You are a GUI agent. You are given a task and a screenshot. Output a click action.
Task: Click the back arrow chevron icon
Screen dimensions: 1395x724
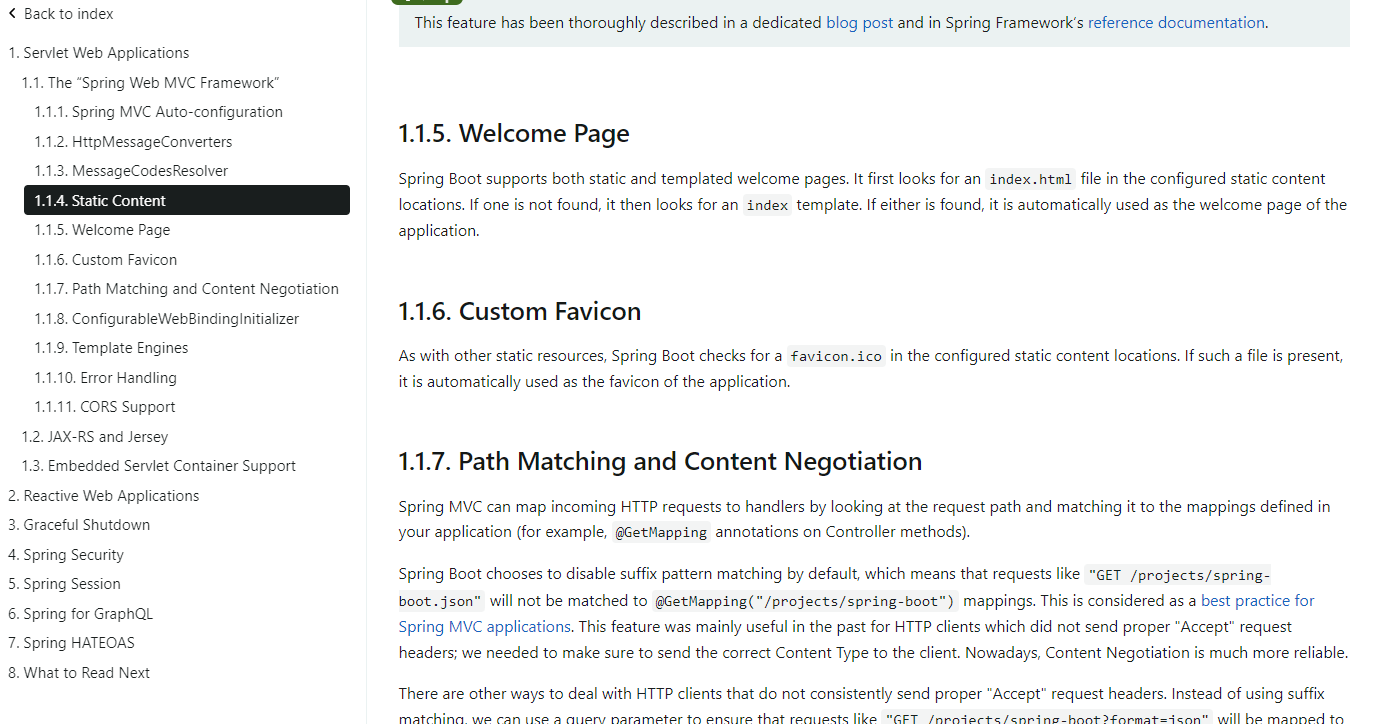(x=12, y=14)
